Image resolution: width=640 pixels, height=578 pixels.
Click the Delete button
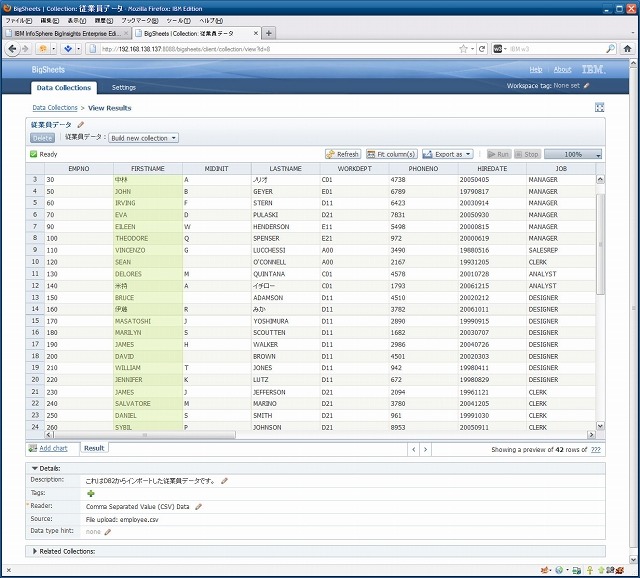[42, 138]
